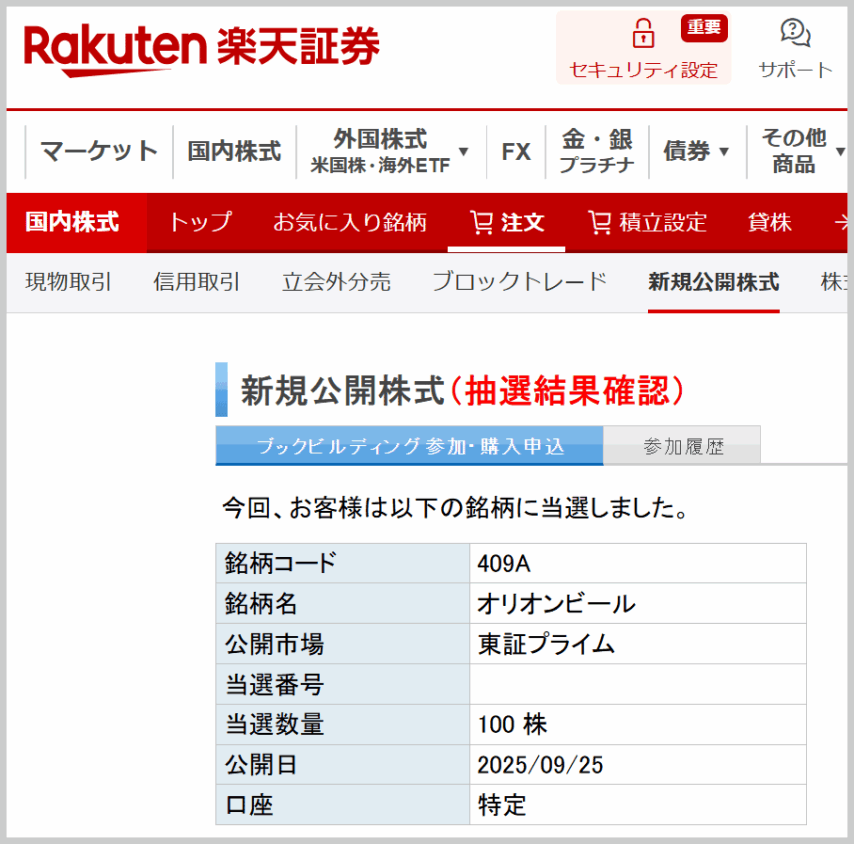Screen dimensions: 854x844
Task: Go to the 現物取引 sub-tab
Action: [x=68, y=282]
